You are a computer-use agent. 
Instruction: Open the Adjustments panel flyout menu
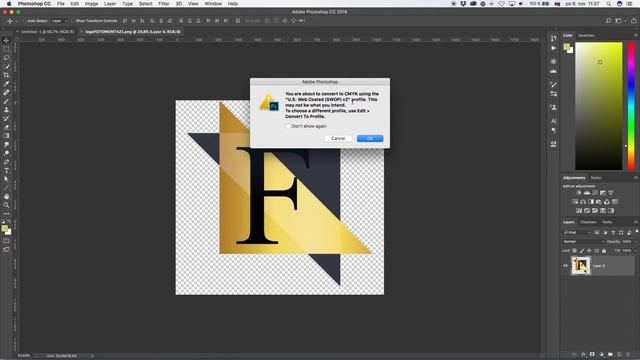tap(636, 178)
